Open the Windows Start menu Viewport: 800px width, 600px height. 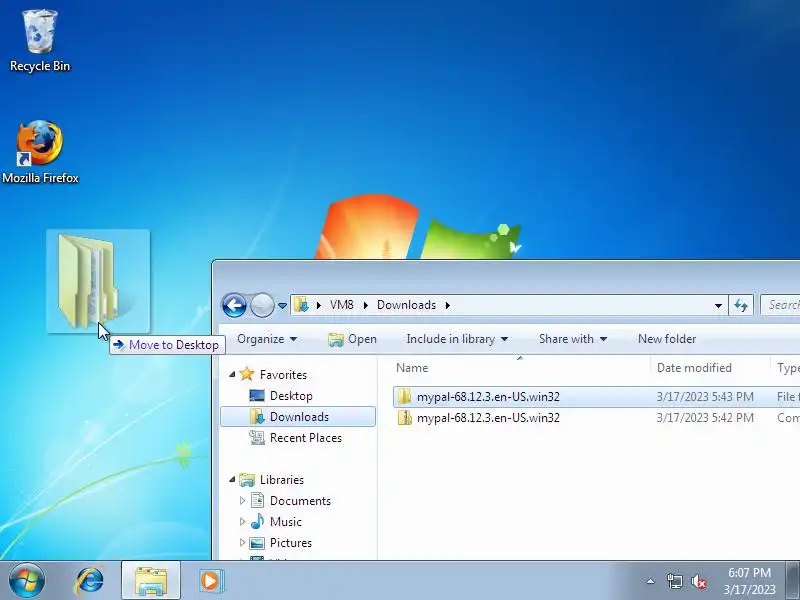point(27,581)
